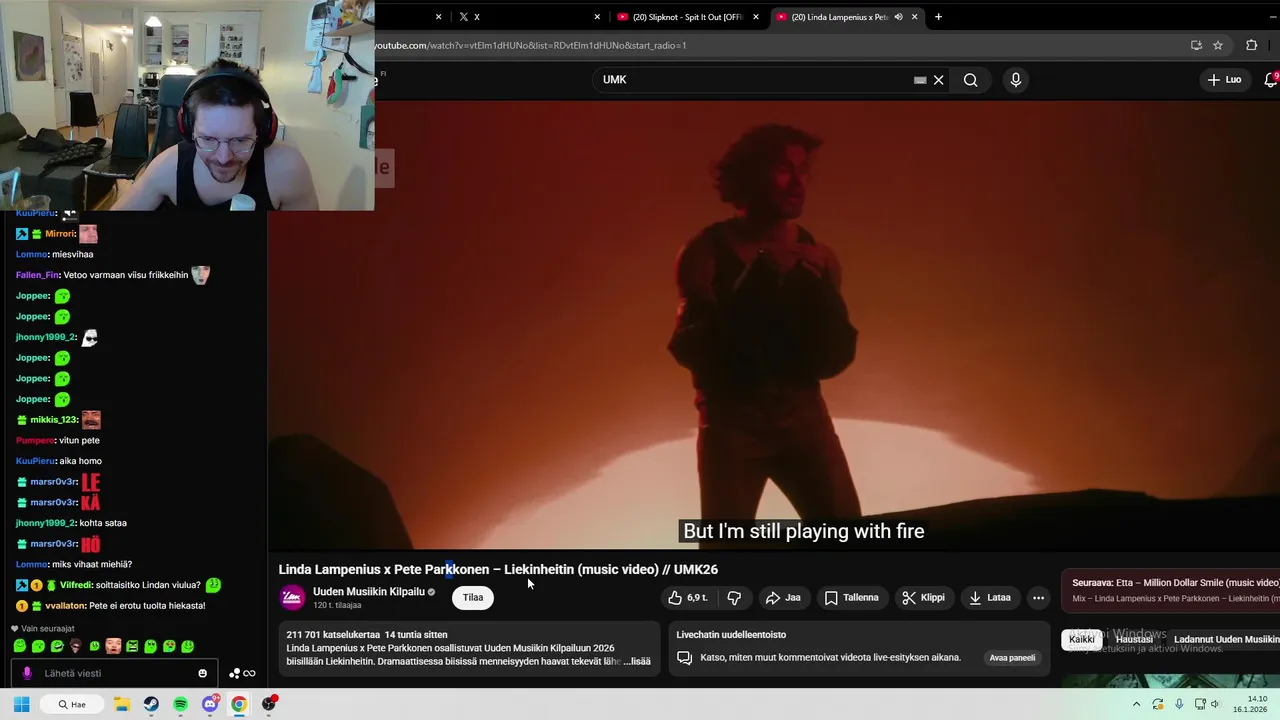
Task: Open the Luo create menu
Action: click(x=1224, y=80)
